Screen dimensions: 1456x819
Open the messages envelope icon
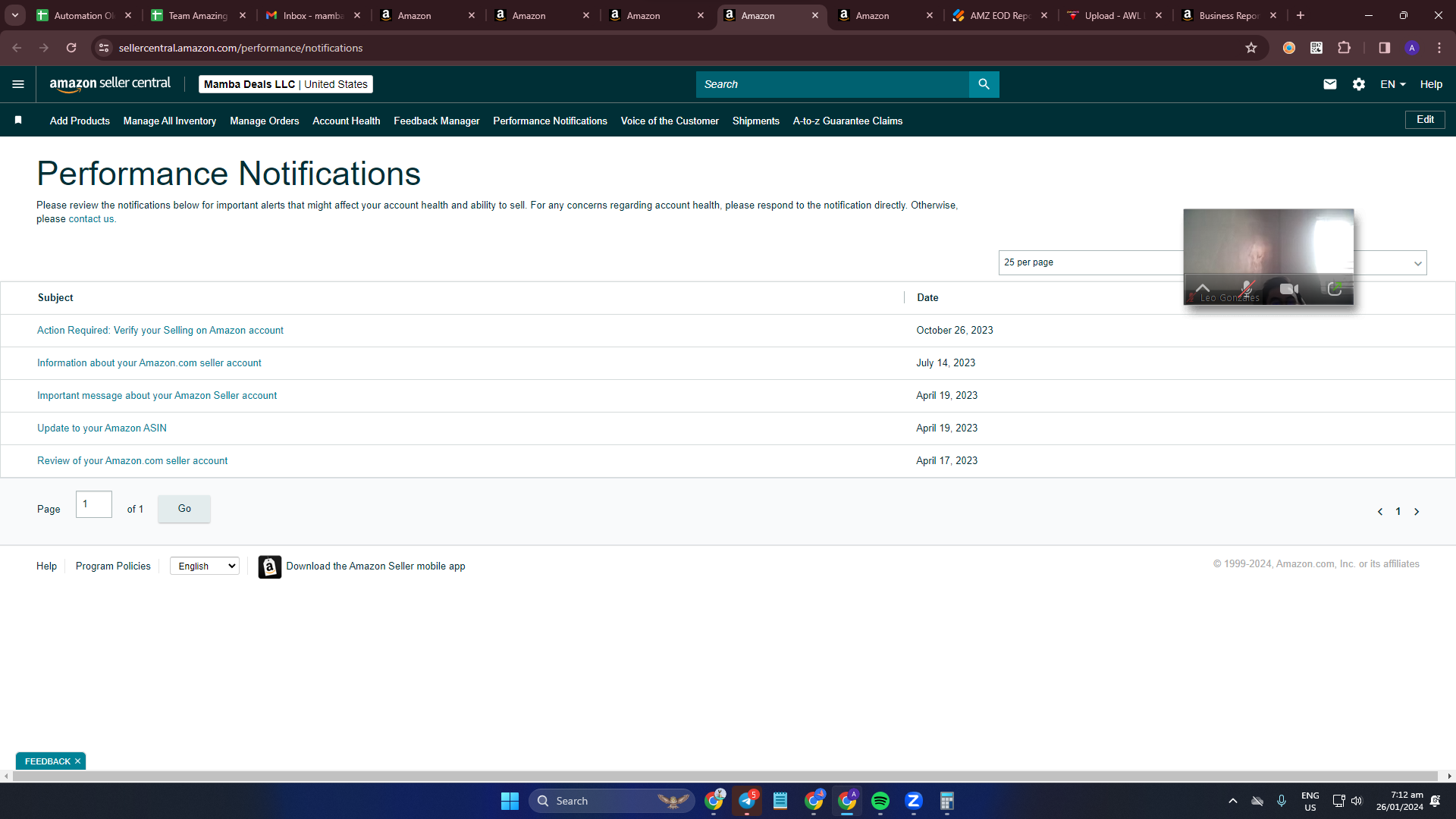point(1330,84)
